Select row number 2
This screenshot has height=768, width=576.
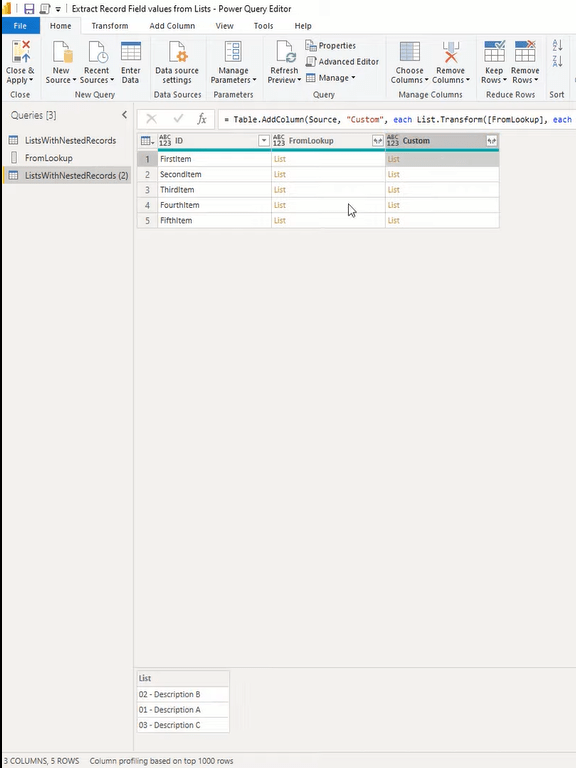point(147,174)
